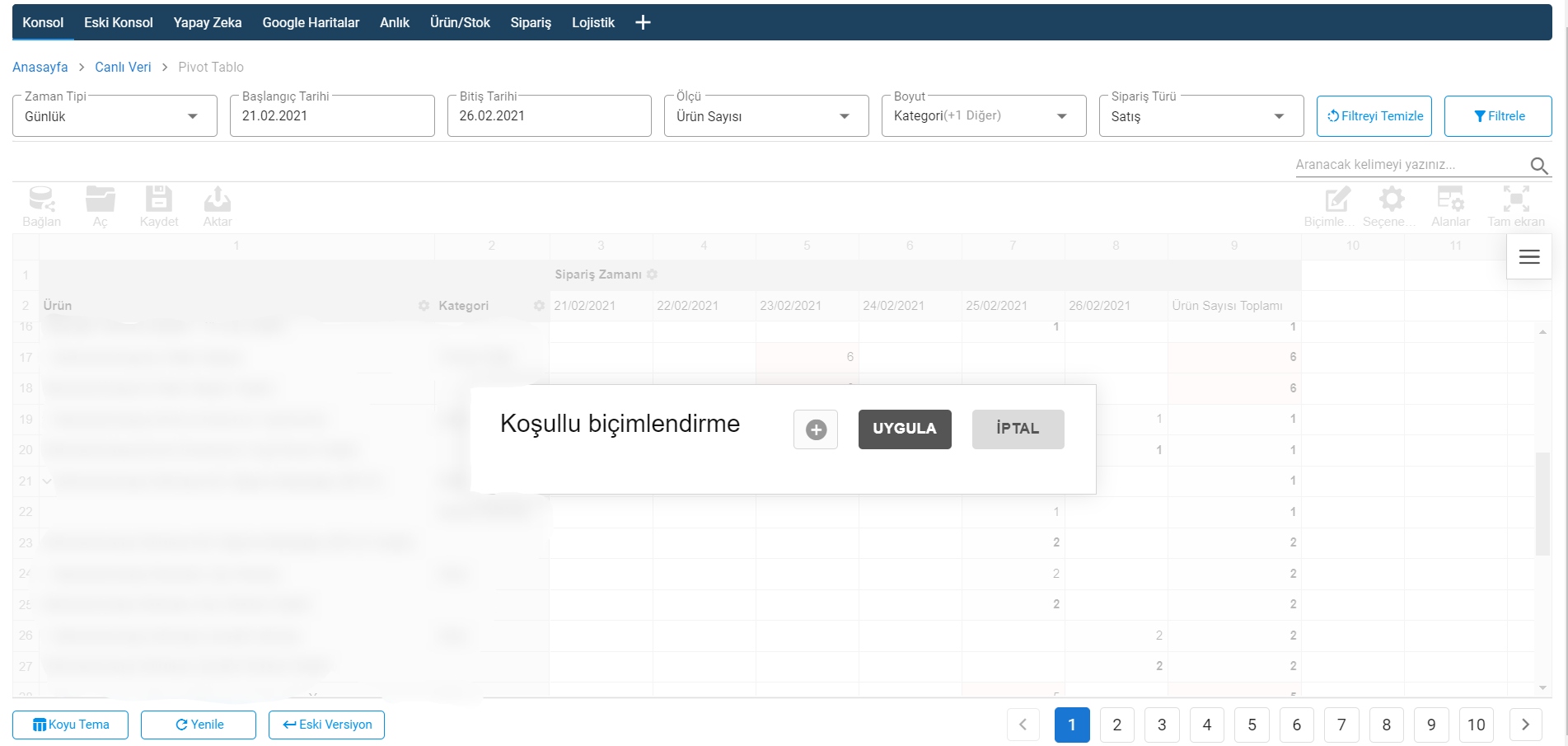The height and width of the screenshot is (746, 1568).
Task: Switch to Koyu Tema
Action: 71,725
